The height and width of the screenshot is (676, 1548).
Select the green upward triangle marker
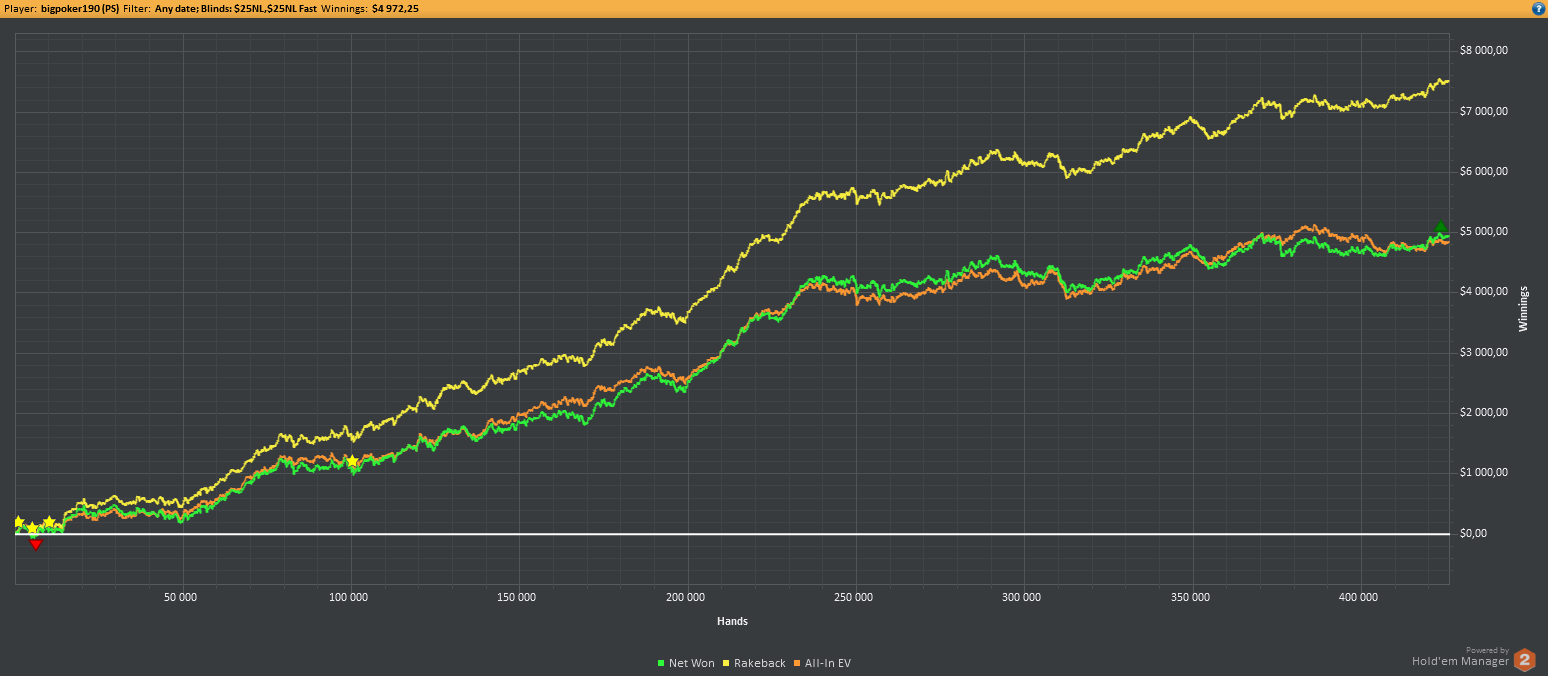point(1440,228)
